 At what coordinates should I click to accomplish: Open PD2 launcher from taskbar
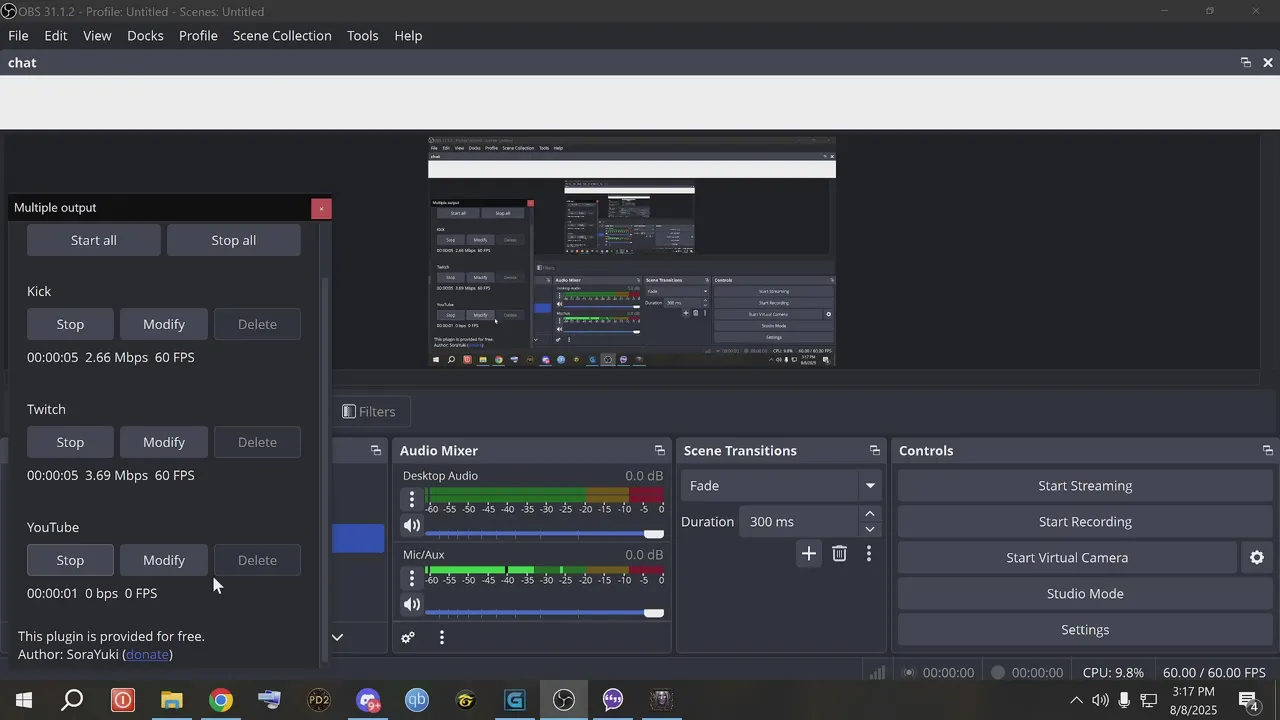(x=319, y=700)
